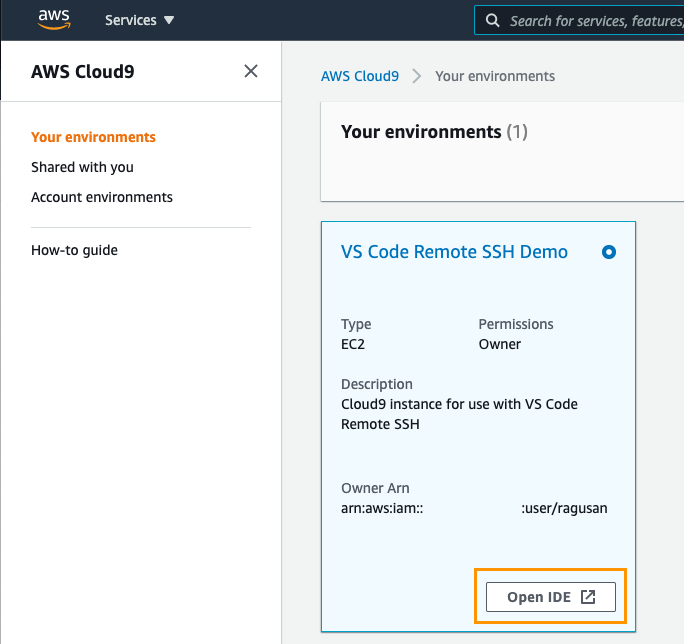Go to Account environments
The height and width of the screenshot is (644, 684).
click(x=102, y=197)
